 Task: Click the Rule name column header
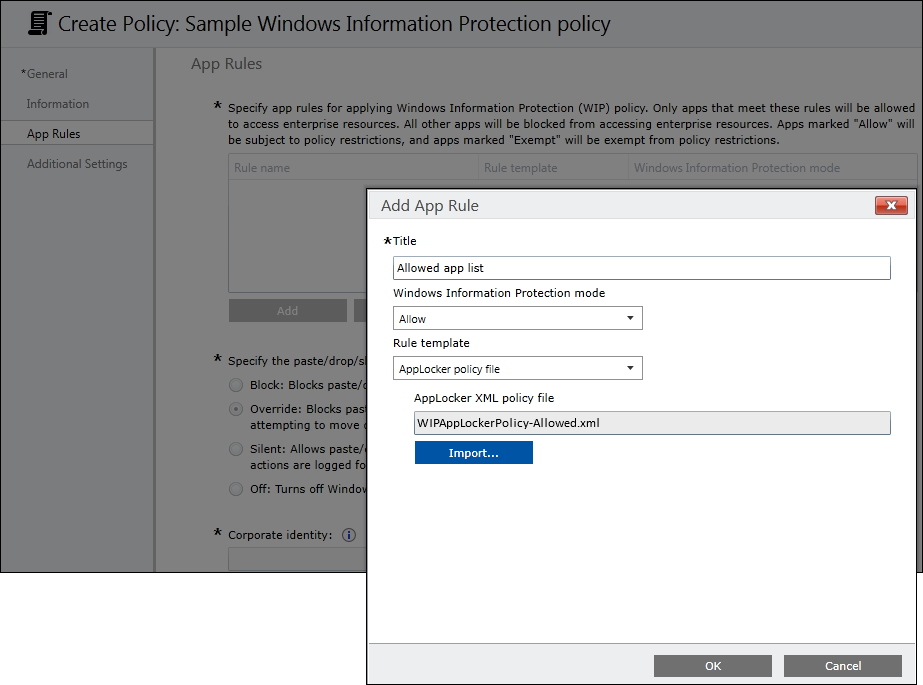(x=262, y=168)
